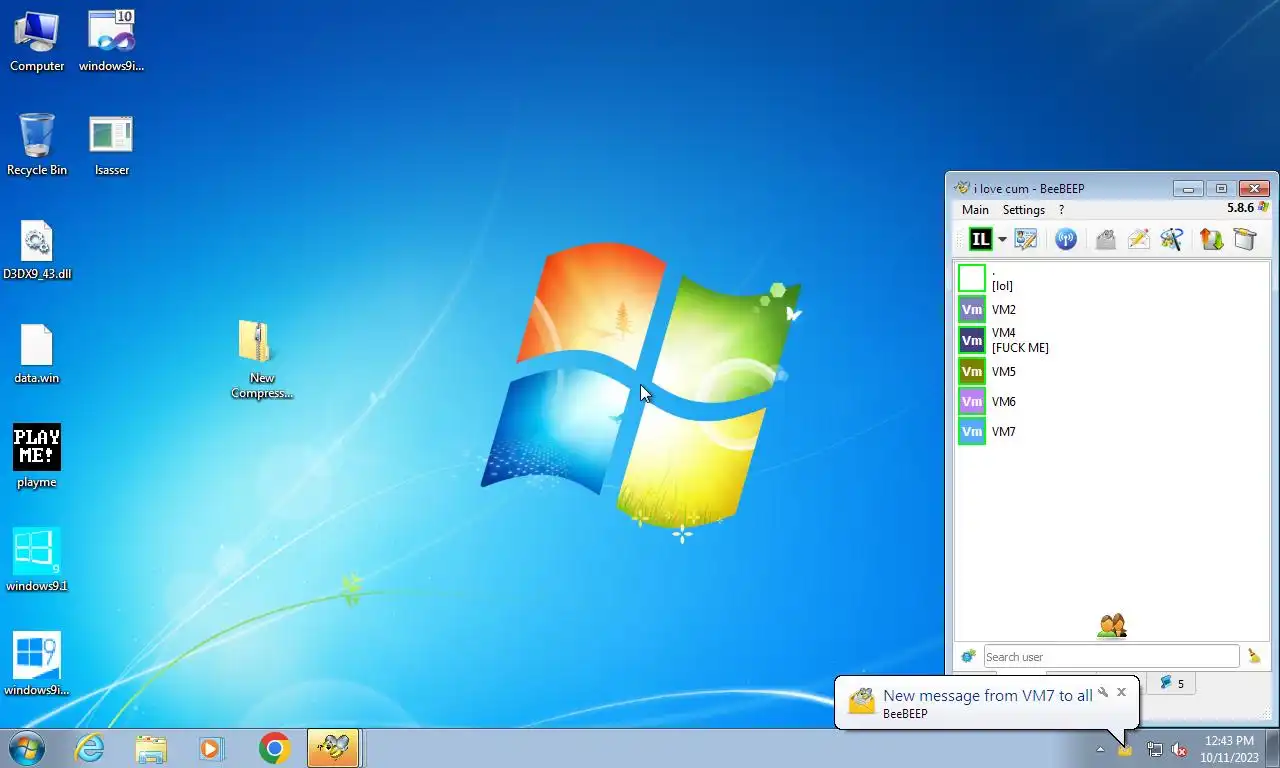Click the 5.8.6 version label
Image resolution: width=1280 pixels, height=768 pixels.
pos(1240,208)
